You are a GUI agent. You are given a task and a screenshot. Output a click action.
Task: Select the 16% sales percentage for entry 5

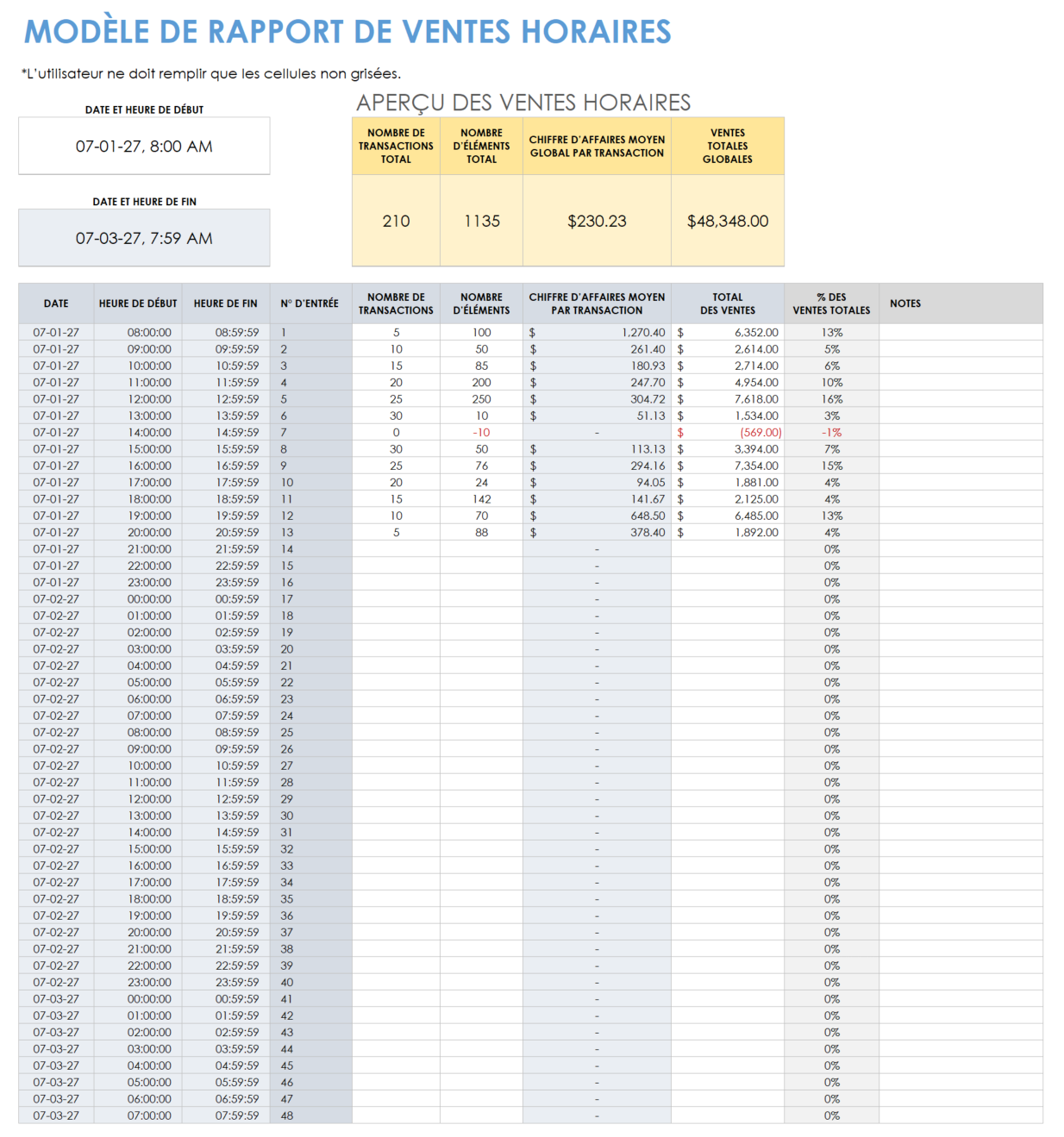(830, 398)
